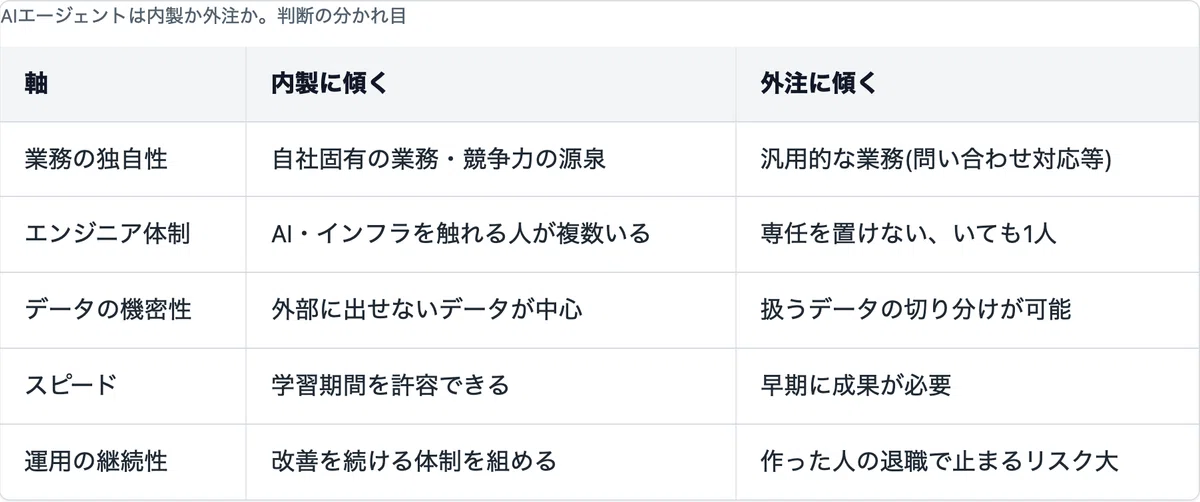Select the 運用の継続性 row label
The image size is (1200, 502).
point(96,461)
